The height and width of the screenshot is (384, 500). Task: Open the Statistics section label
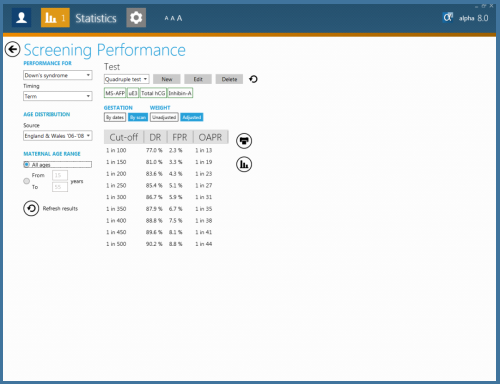(x=96, y=18)
